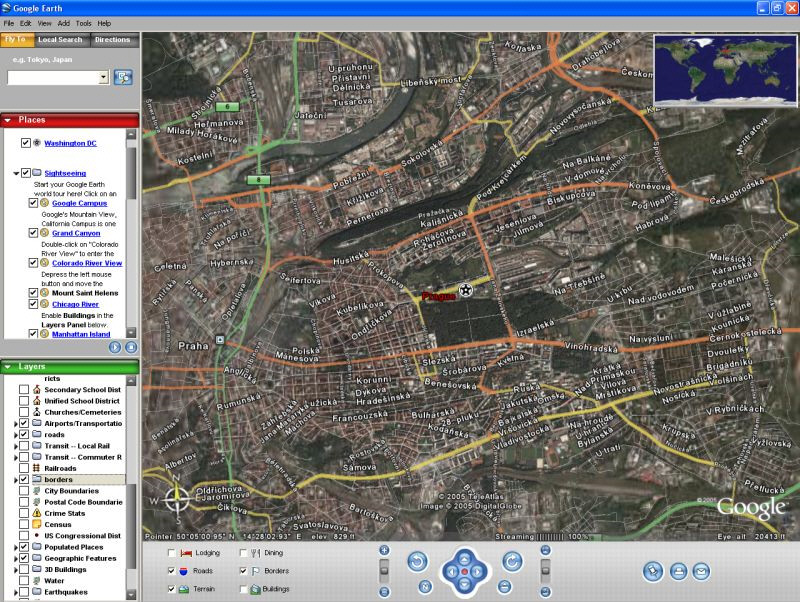Open the View menu
This screenshot has width=800, height=602.
pos(44,23)
